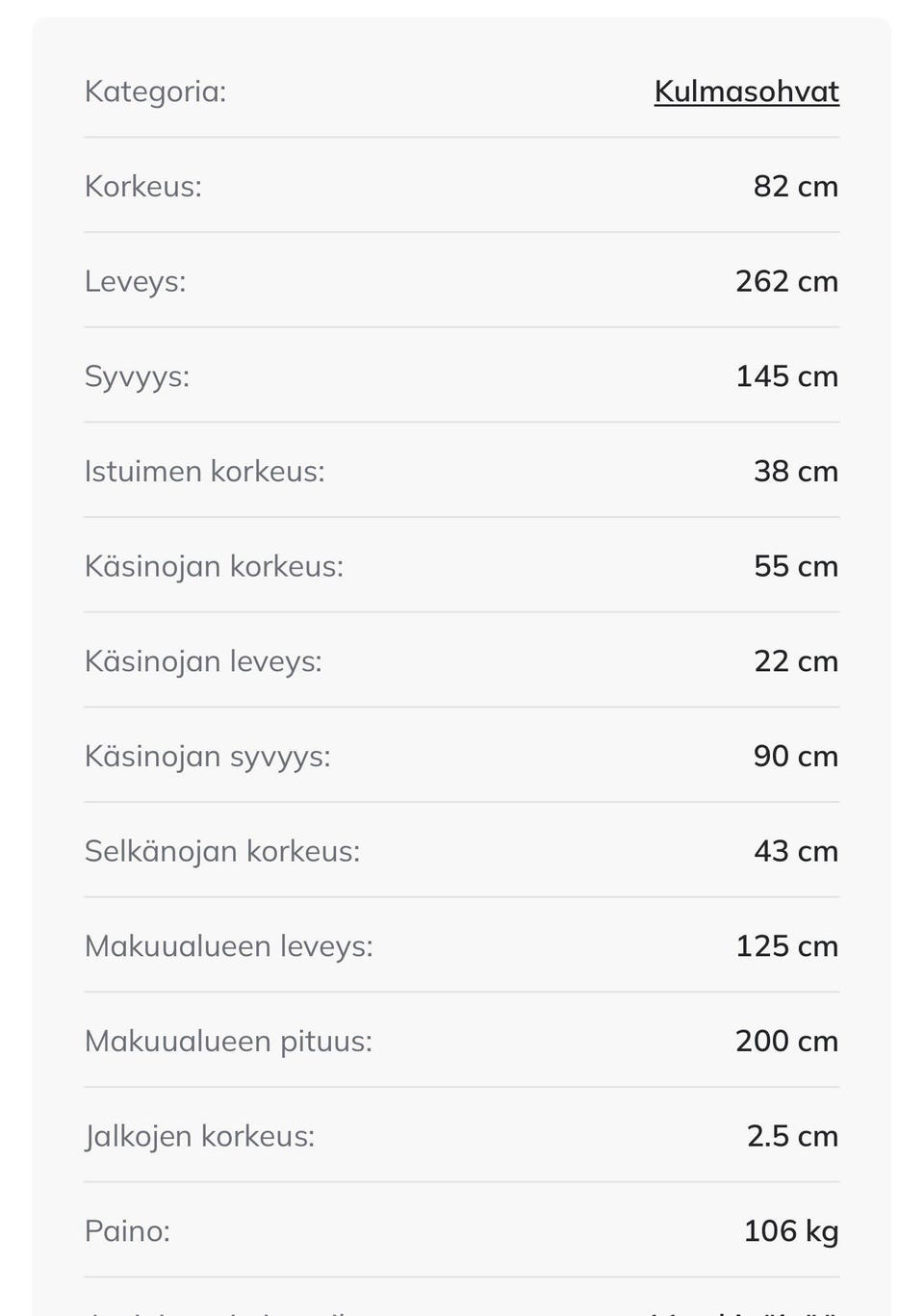Open the Kulmasohvat category link

tap(746, 91)
